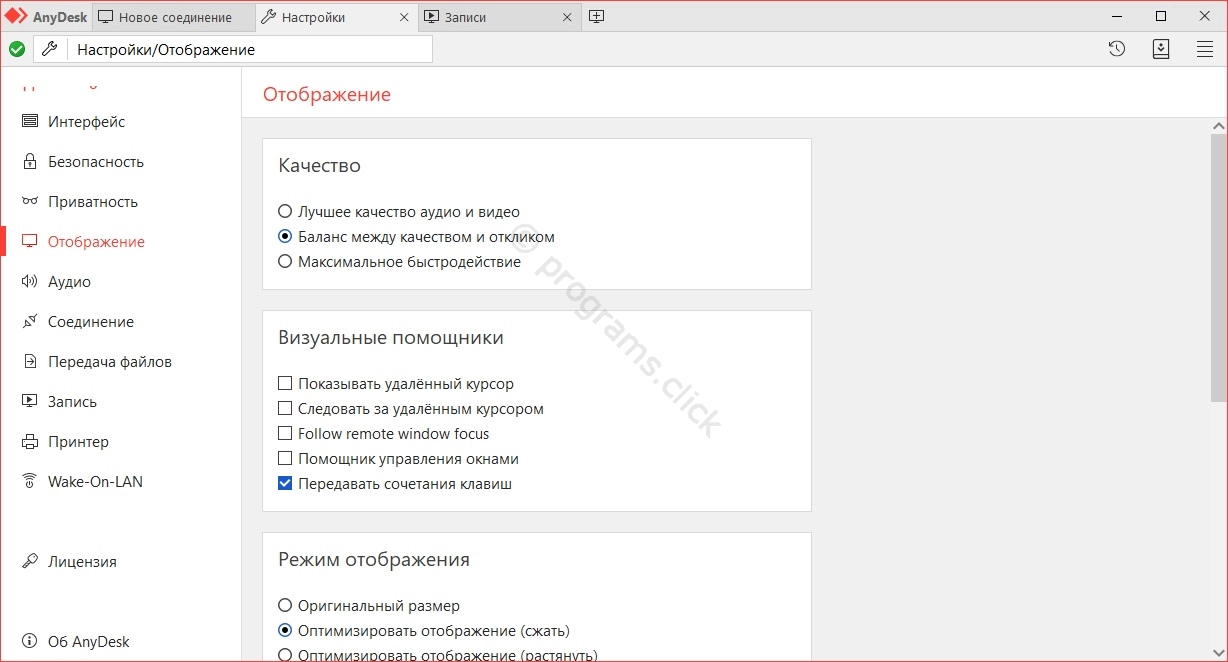Click the green connection status icon

pos(17,49)
